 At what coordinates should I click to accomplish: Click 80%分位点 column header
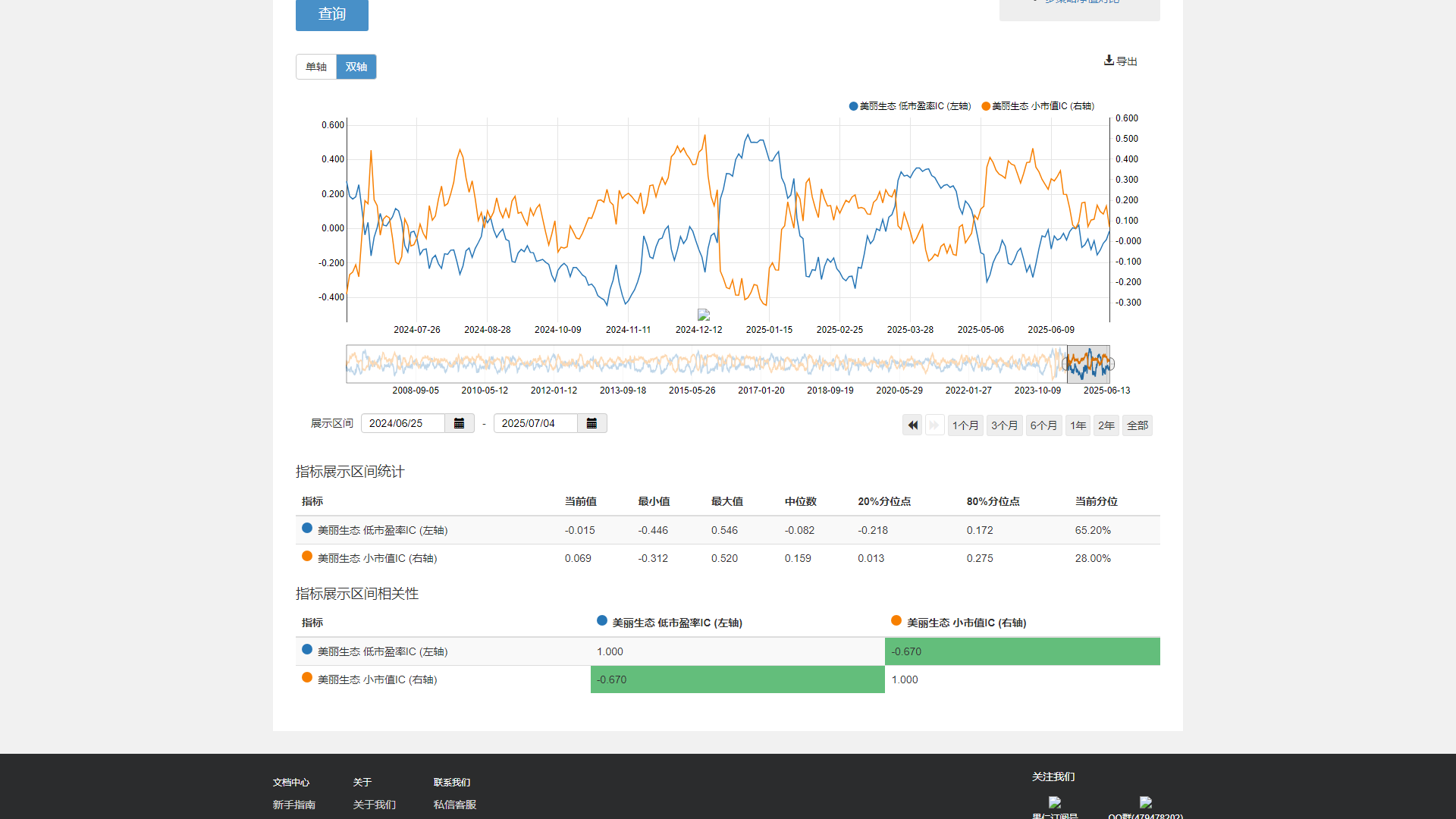pos(993,501)
